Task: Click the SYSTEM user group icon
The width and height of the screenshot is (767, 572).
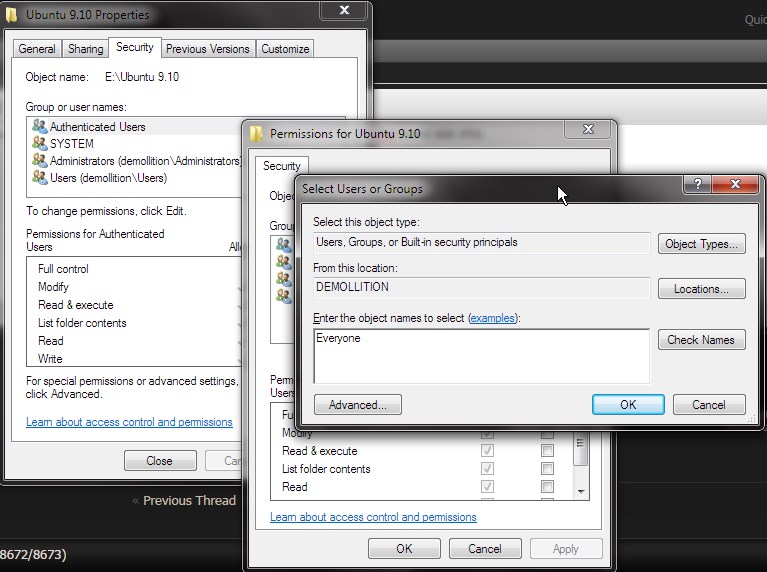Action: 40,143
